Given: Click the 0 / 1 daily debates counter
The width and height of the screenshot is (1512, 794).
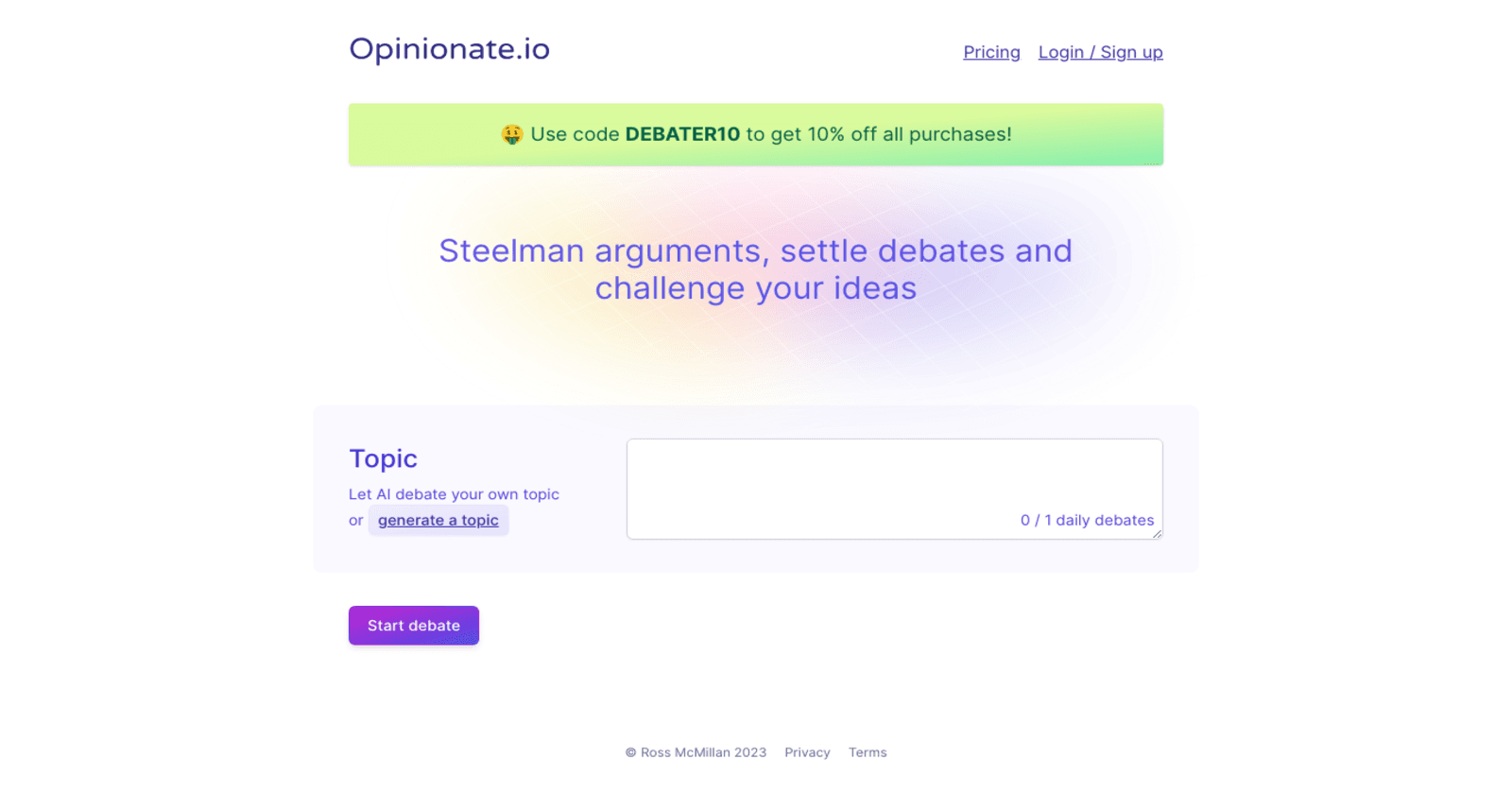Looking at the screenshot, I should pos(1086,520).
